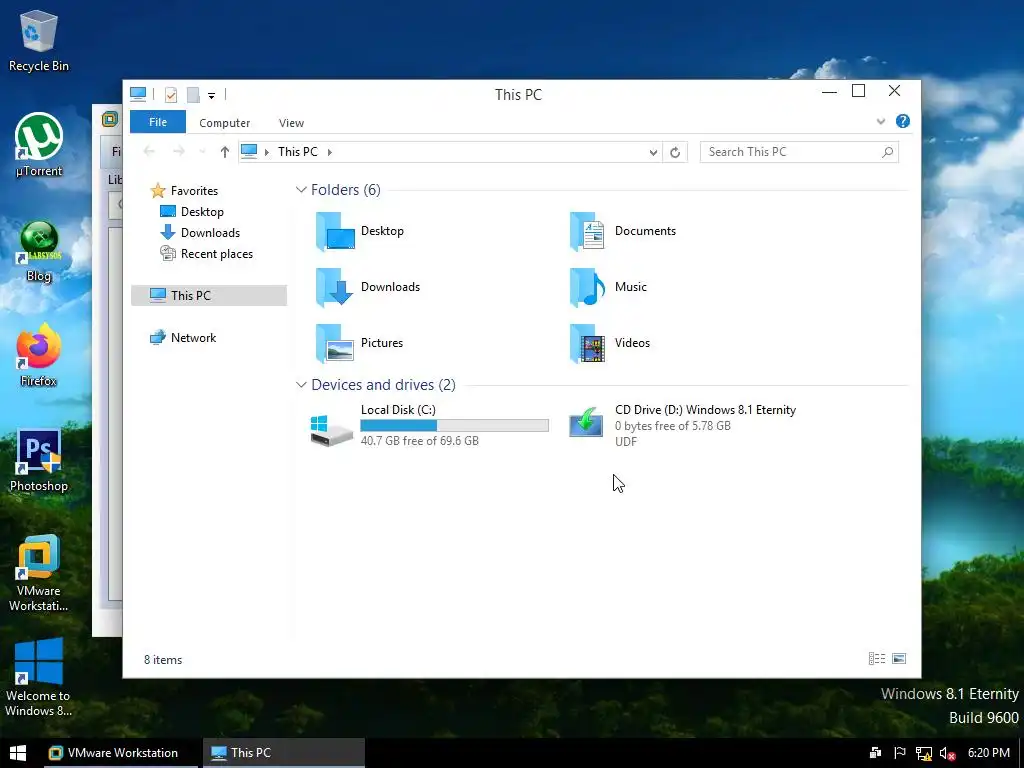1024x768 pixels.
Task: Select the Local Disk (C:) drive icon
Action: [332, 430]
